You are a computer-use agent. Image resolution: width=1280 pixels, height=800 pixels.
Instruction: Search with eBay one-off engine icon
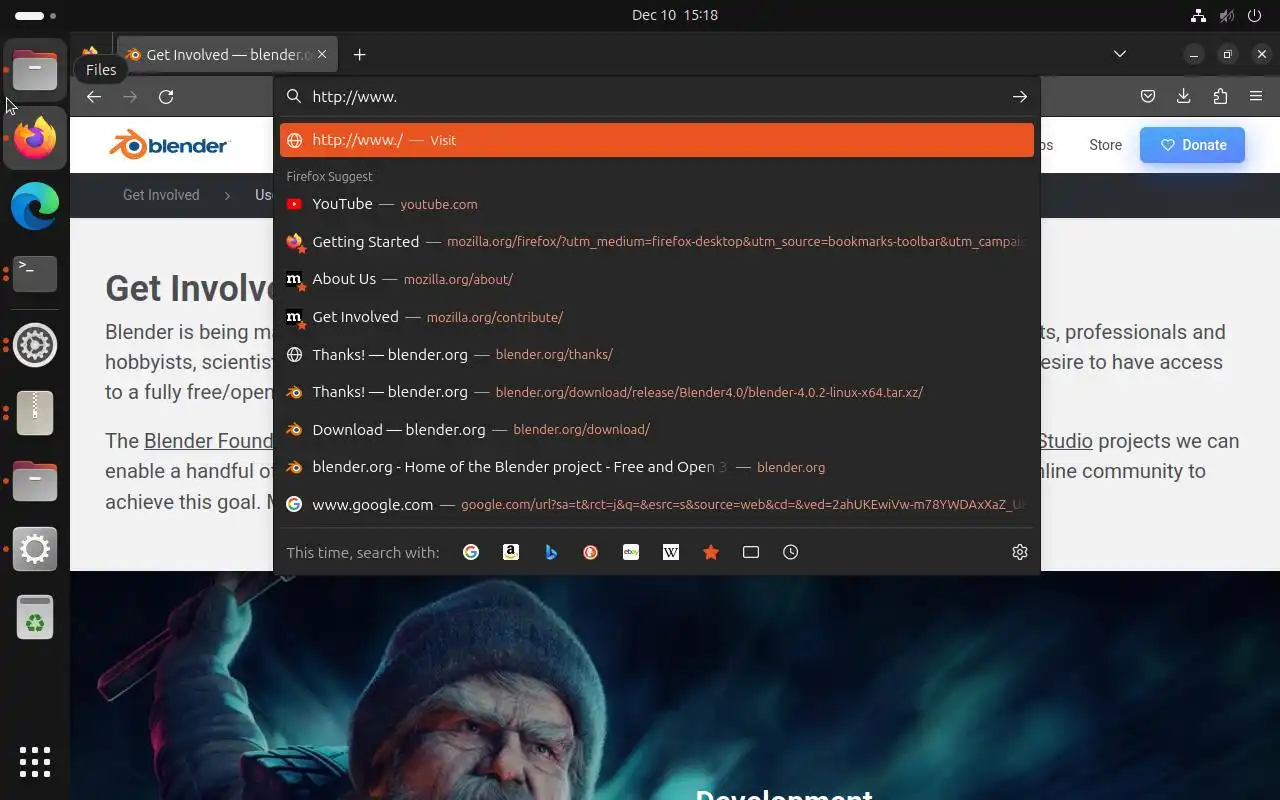pyautogui.click(x=631, y=552)
